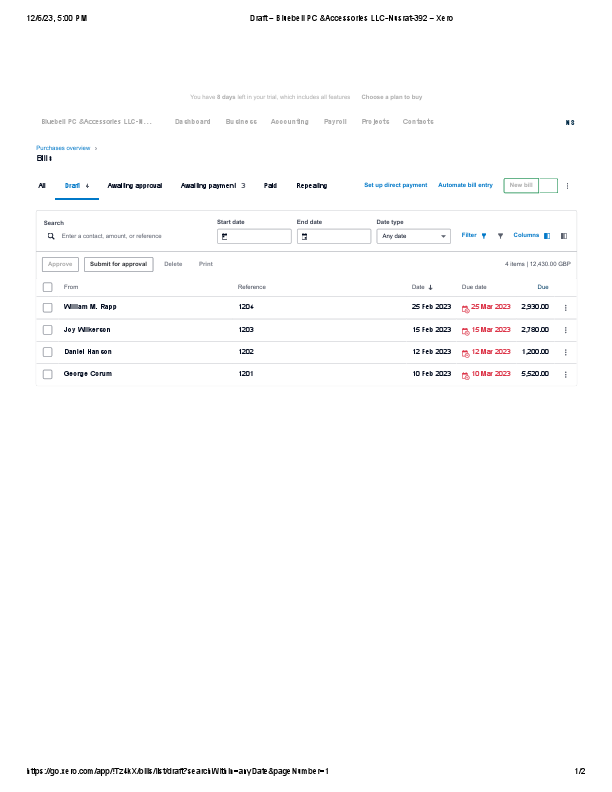Open the Set up direct payment link

[x=396, y=185]
